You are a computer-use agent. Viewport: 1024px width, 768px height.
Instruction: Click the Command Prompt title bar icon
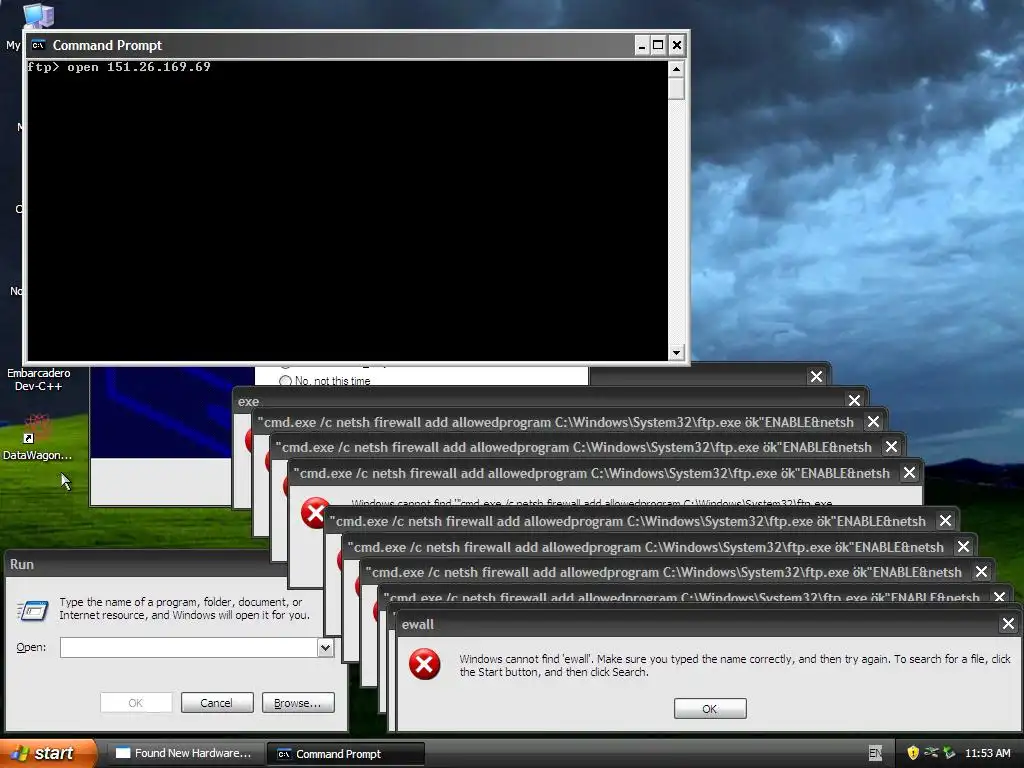click(x=39, y=45)
